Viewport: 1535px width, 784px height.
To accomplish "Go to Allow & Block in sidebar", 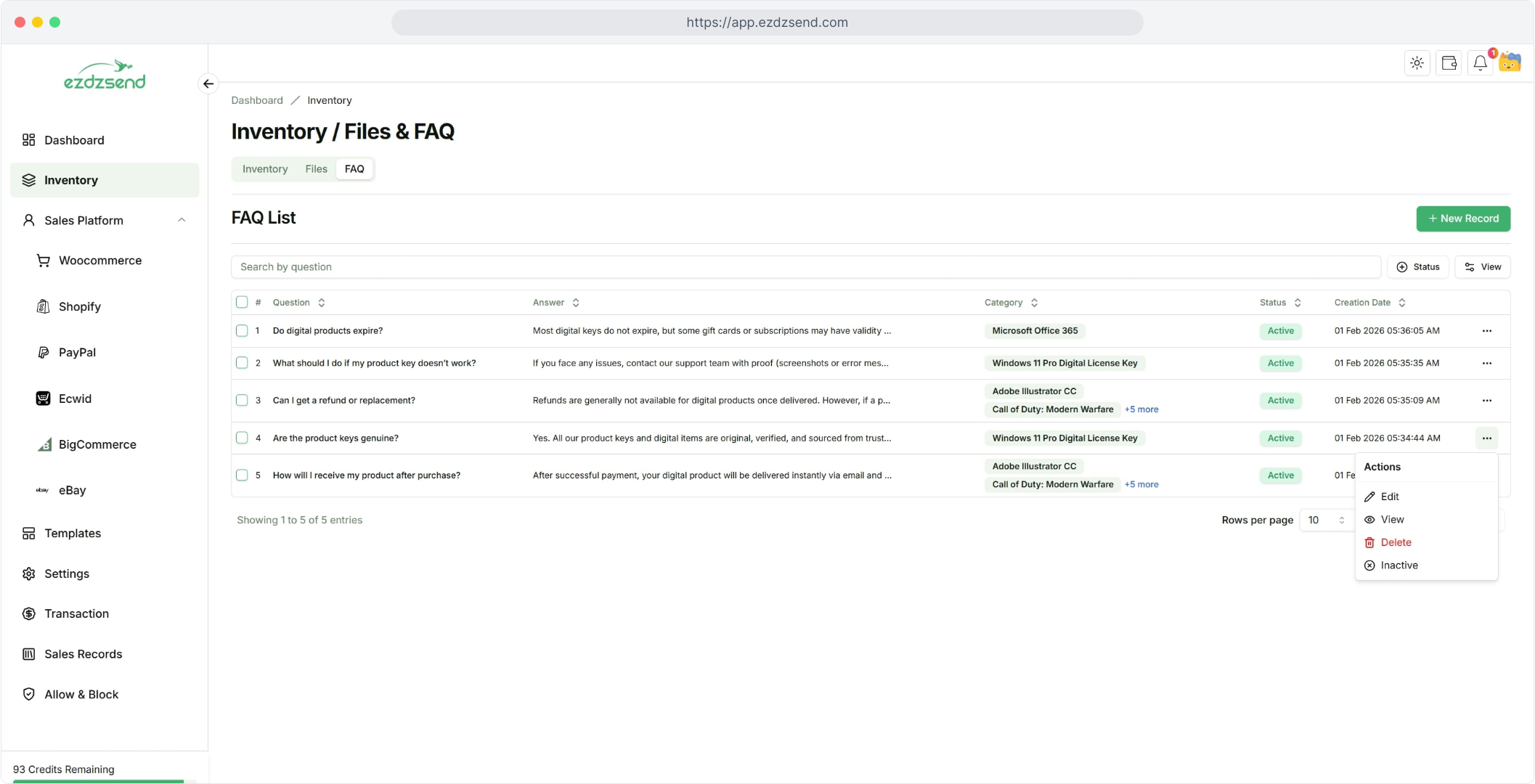I will coord(81,695).
